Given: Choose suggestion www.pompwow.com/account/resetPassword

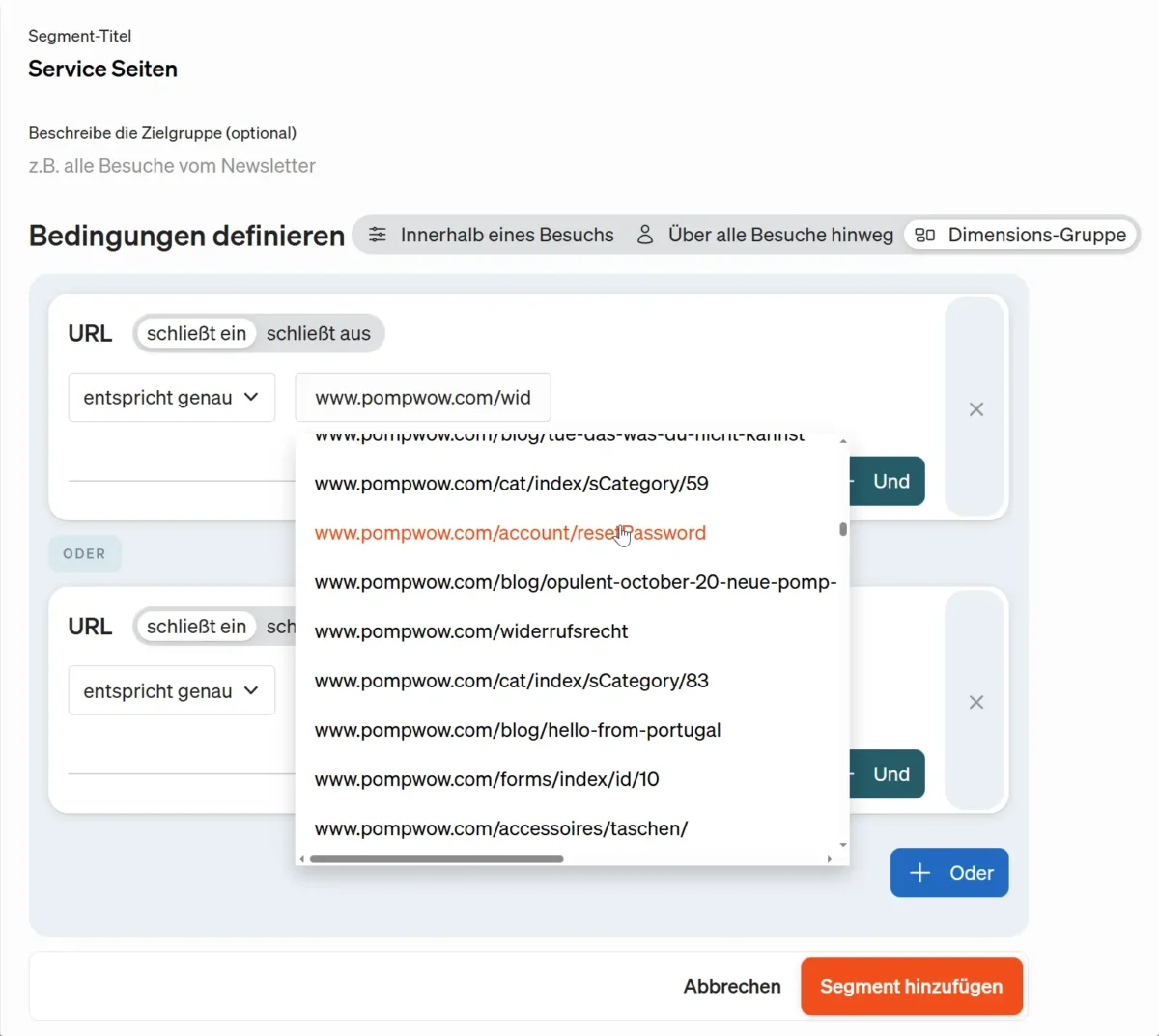Looking at the screenshot, I should [510, 532].
